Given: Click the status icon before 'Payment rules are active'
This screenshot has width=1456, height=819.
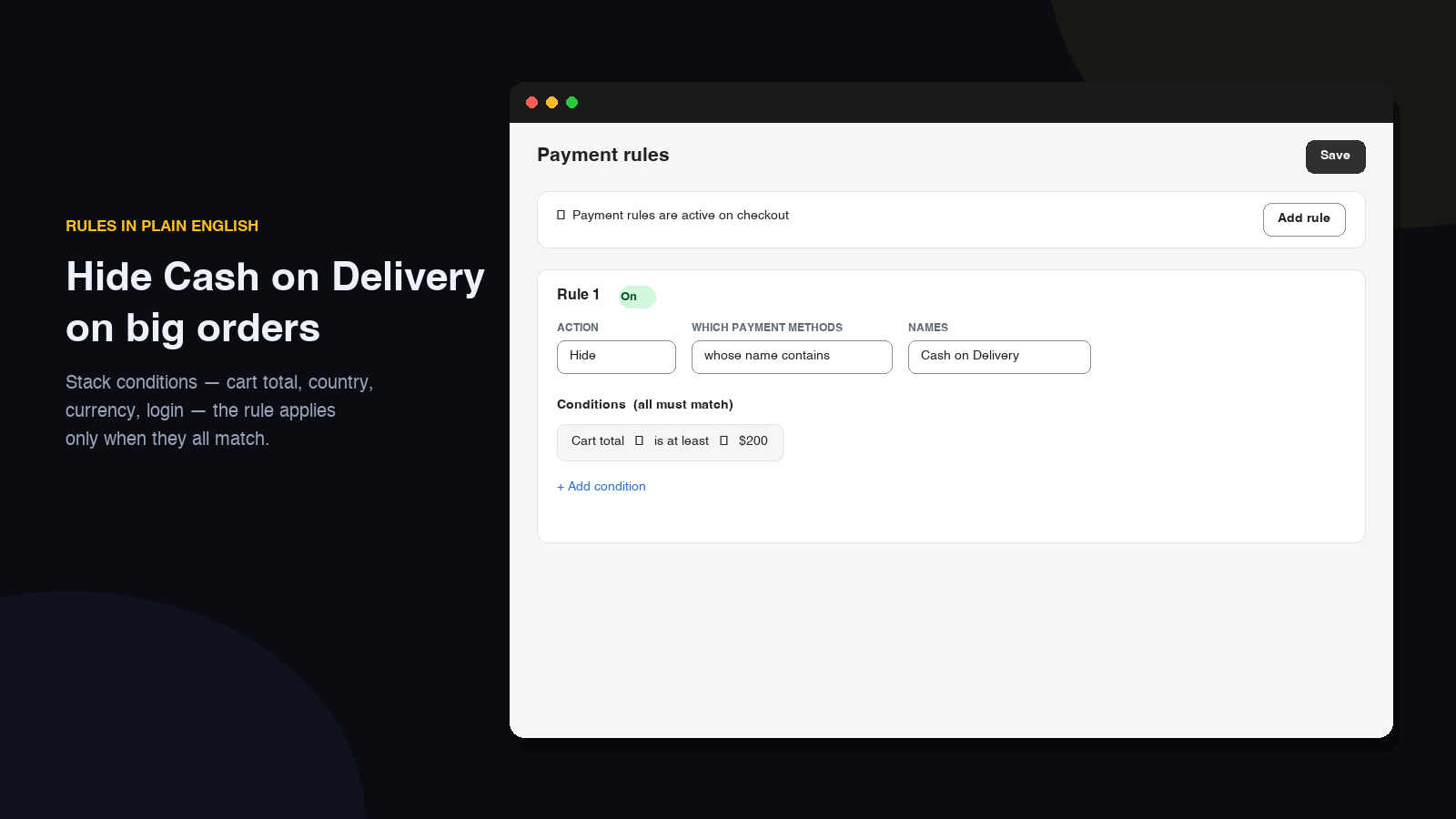Looking at the screenshot, I should [561, 216].
